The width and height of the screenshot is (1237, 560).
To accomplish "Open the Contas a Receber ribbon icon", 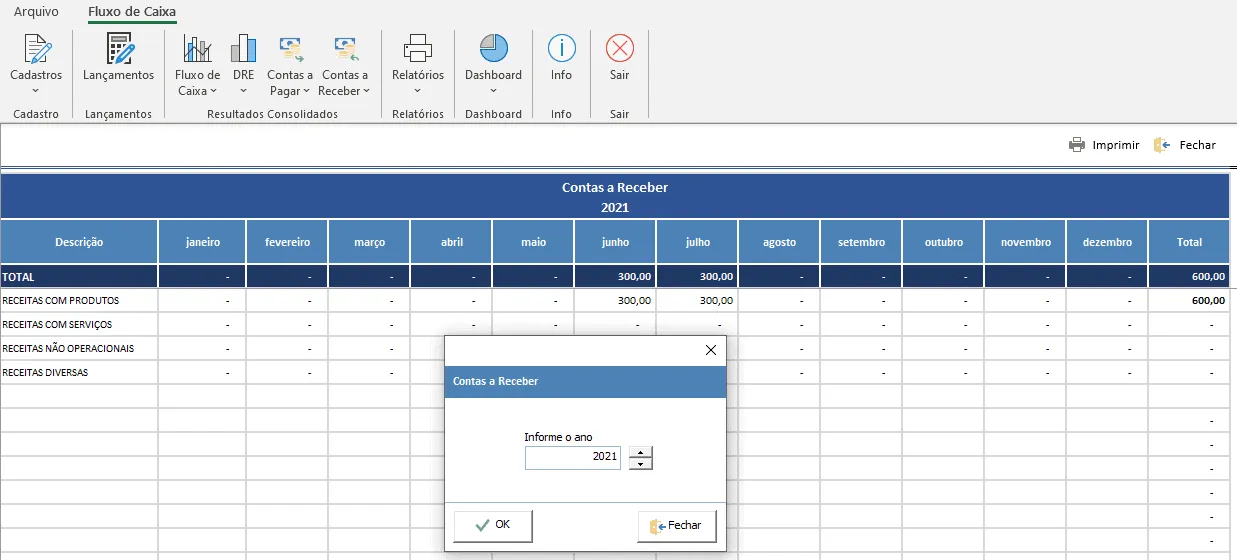I will 345,48.
